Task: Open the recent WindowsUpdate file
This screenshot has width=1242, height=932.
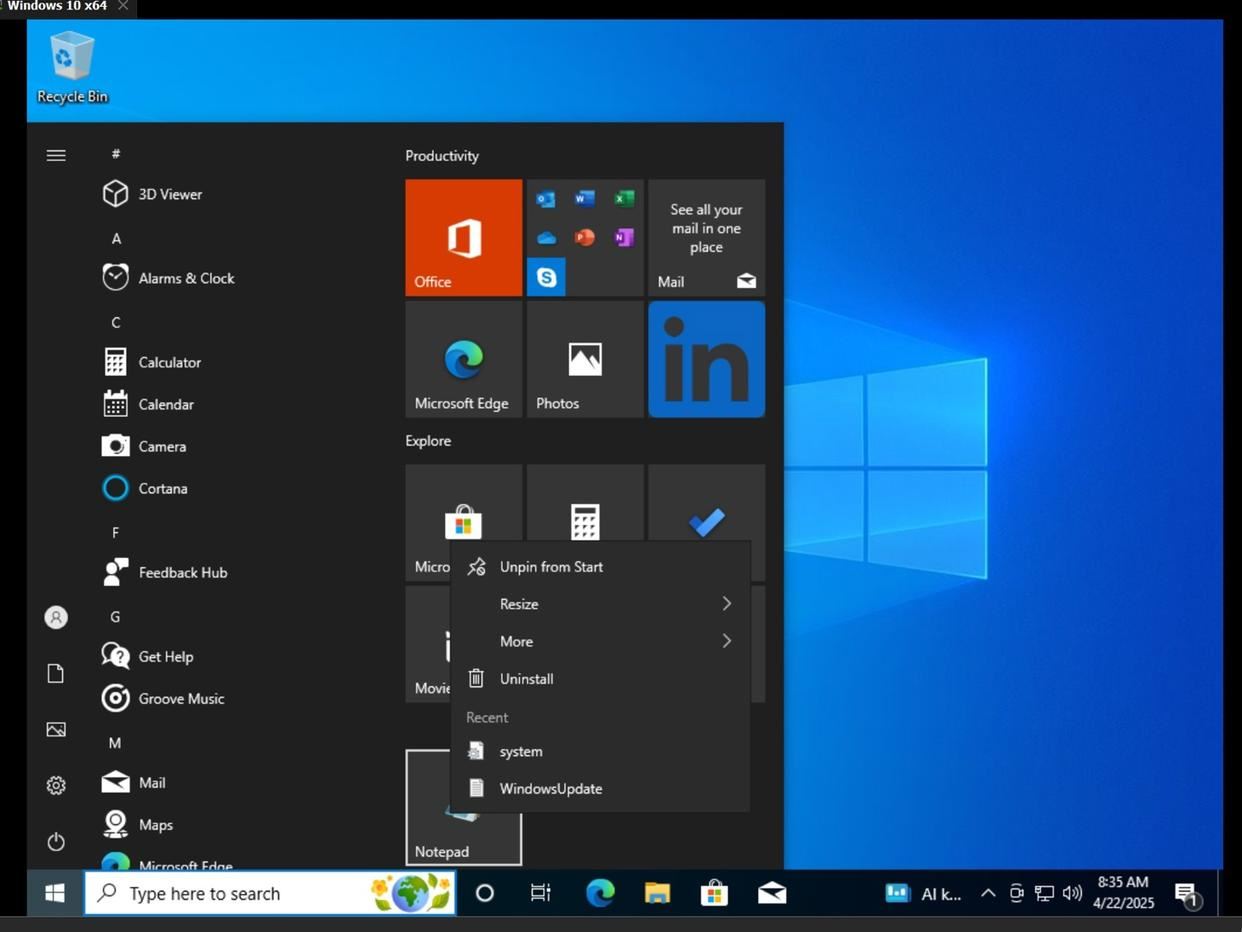Action: 551,788
